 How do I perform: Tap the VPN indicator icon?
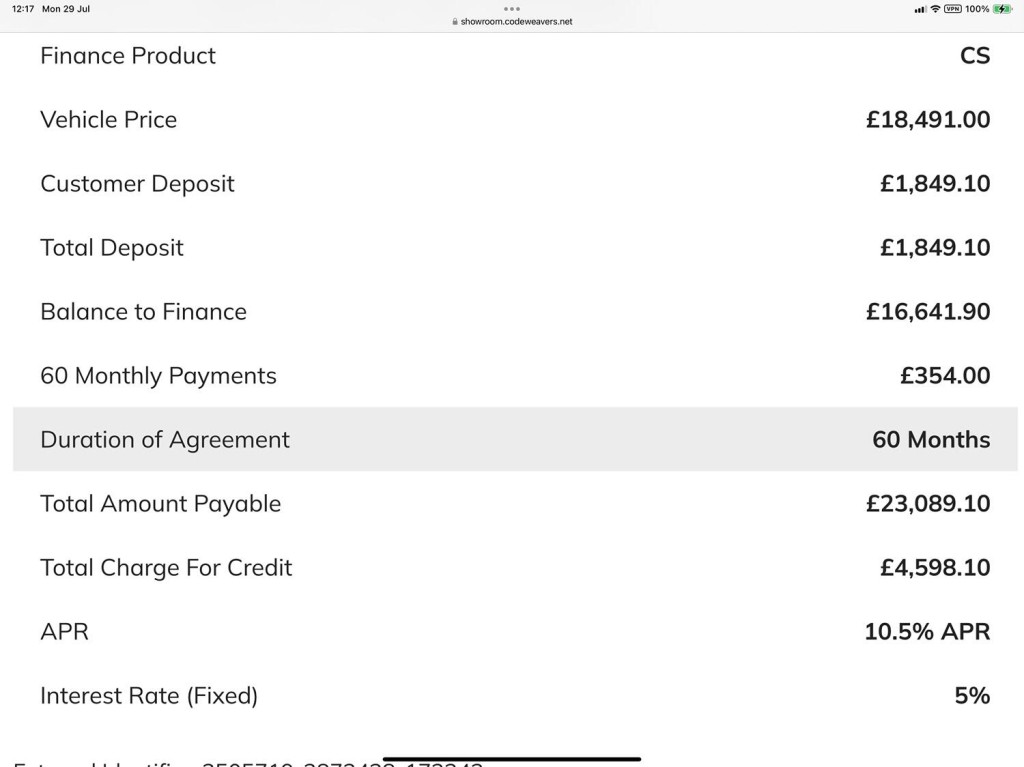953,9
